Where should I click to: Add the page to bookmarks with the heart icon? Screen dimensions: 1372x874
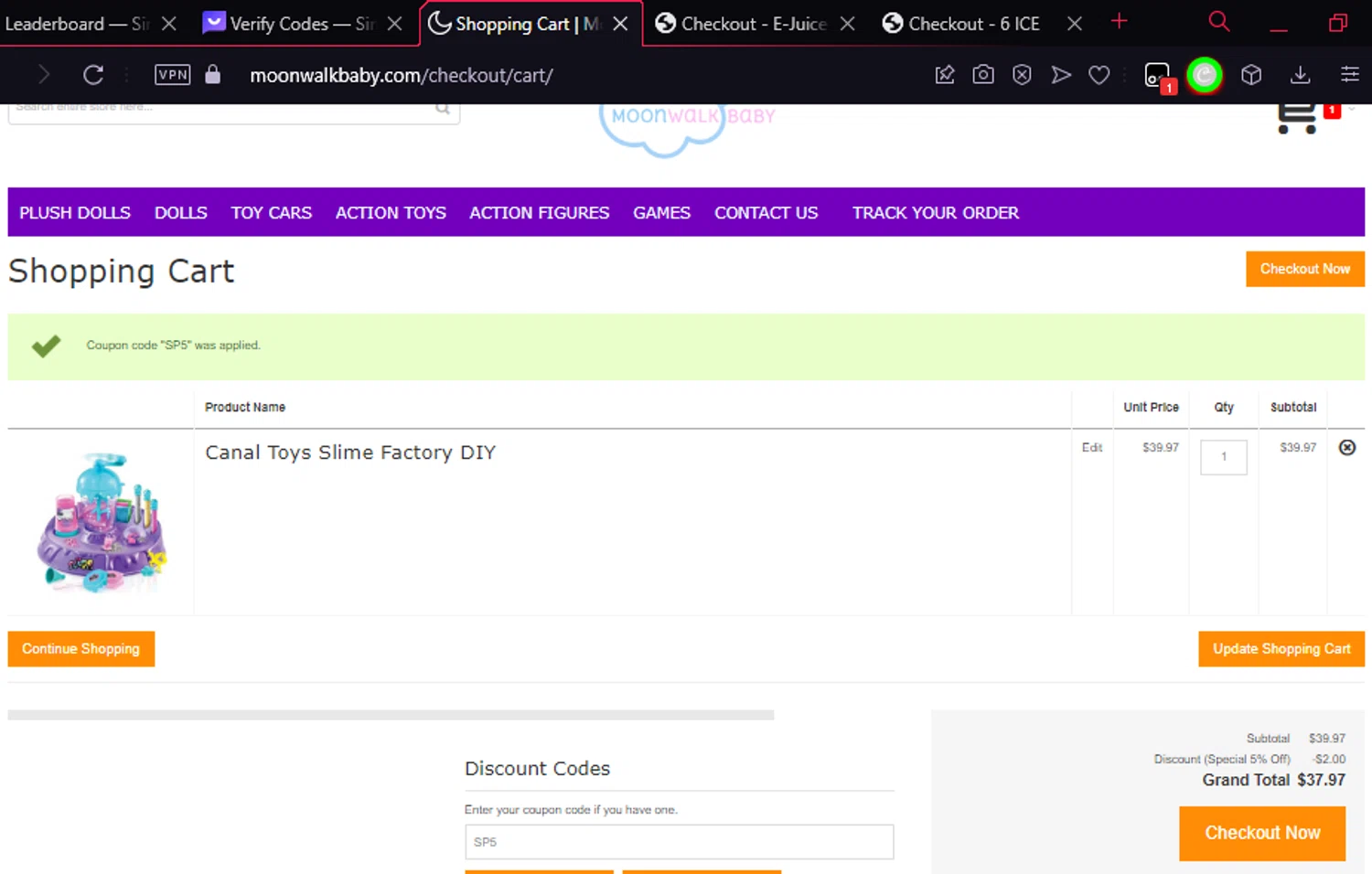pos(1099,75)
